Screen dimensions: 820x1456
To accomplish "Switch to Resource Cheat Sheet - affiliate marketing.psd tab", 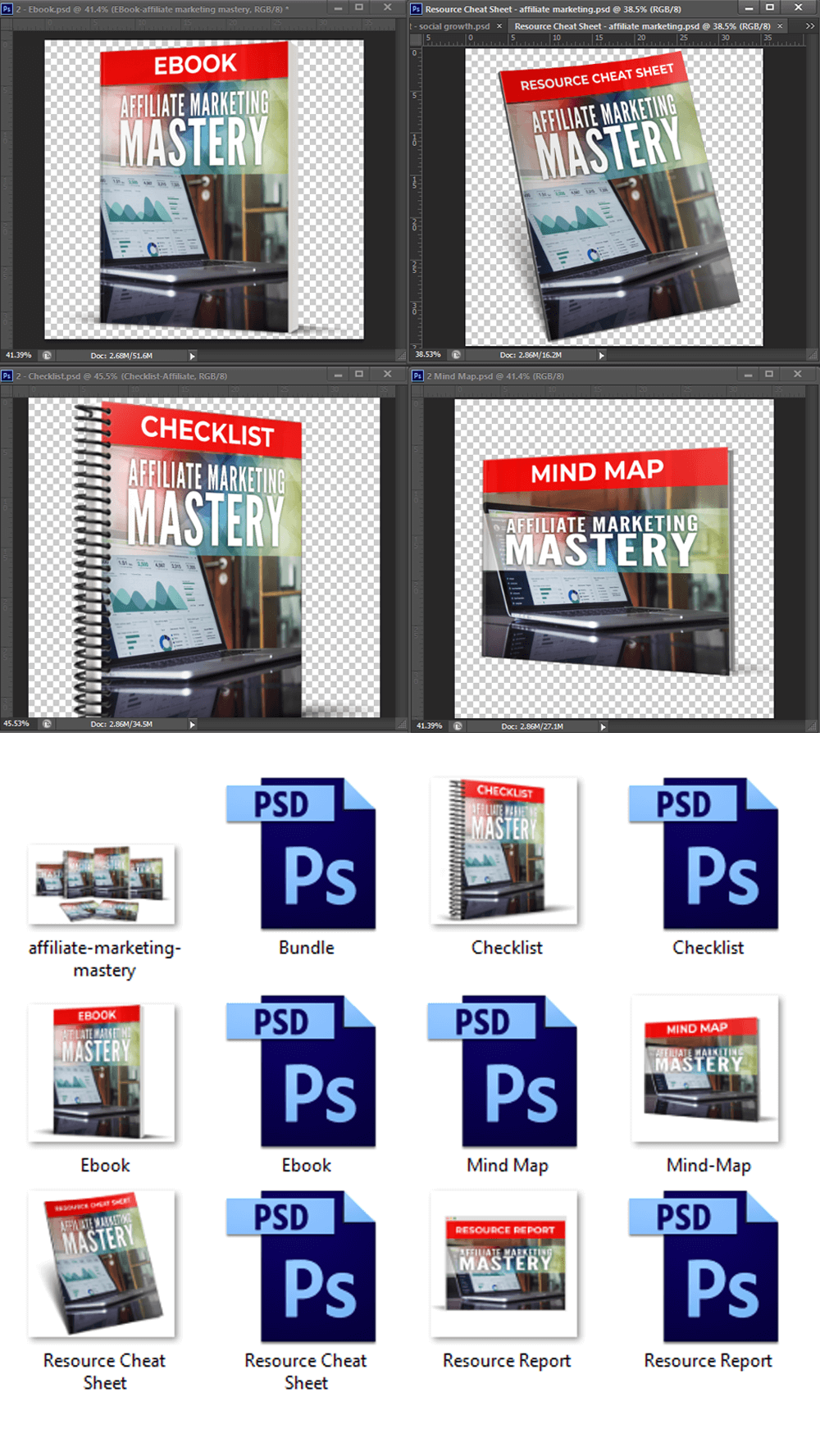I will coord(642,26).
